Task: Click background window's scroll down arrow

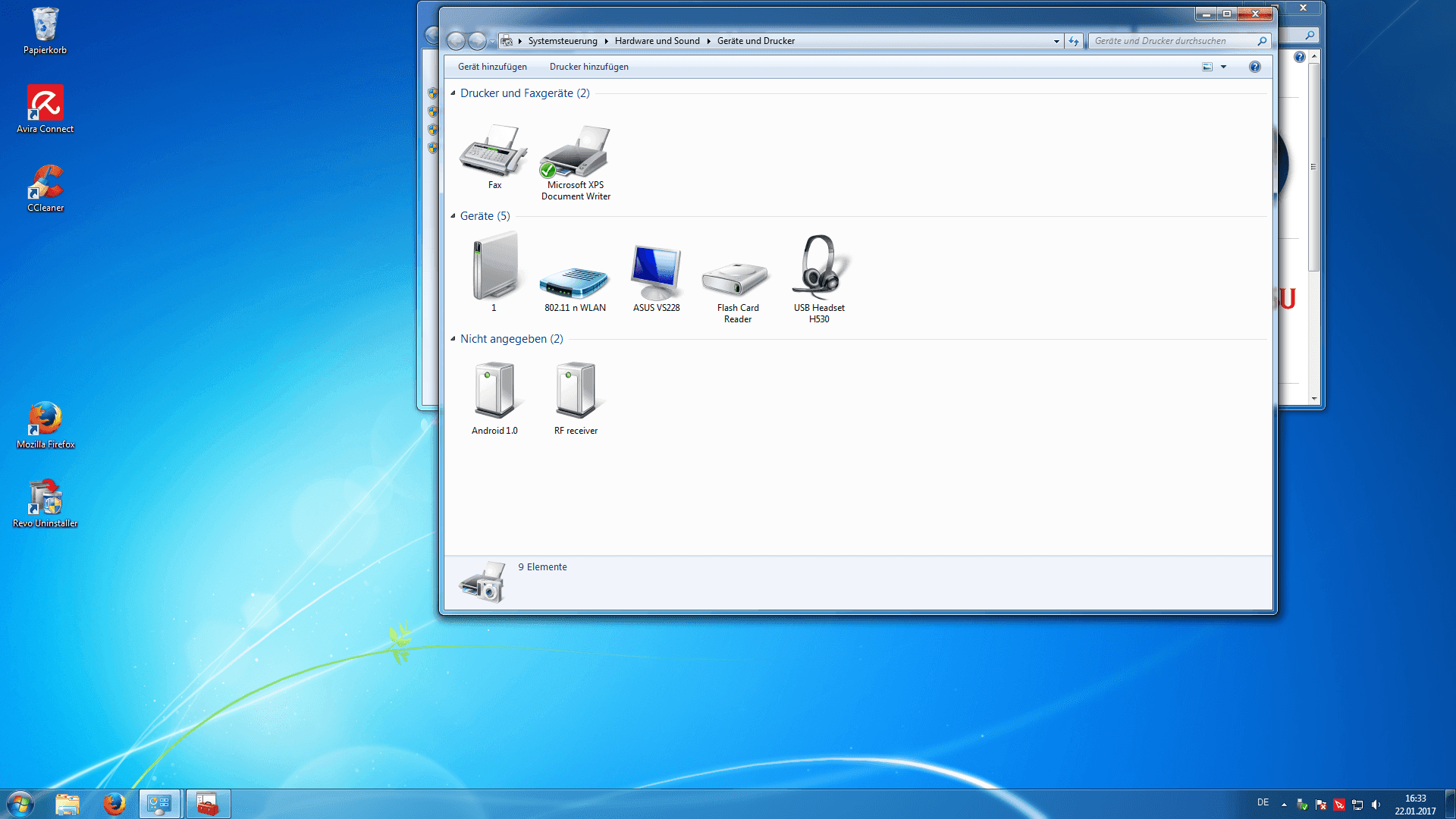Action: pos(1314,398)
